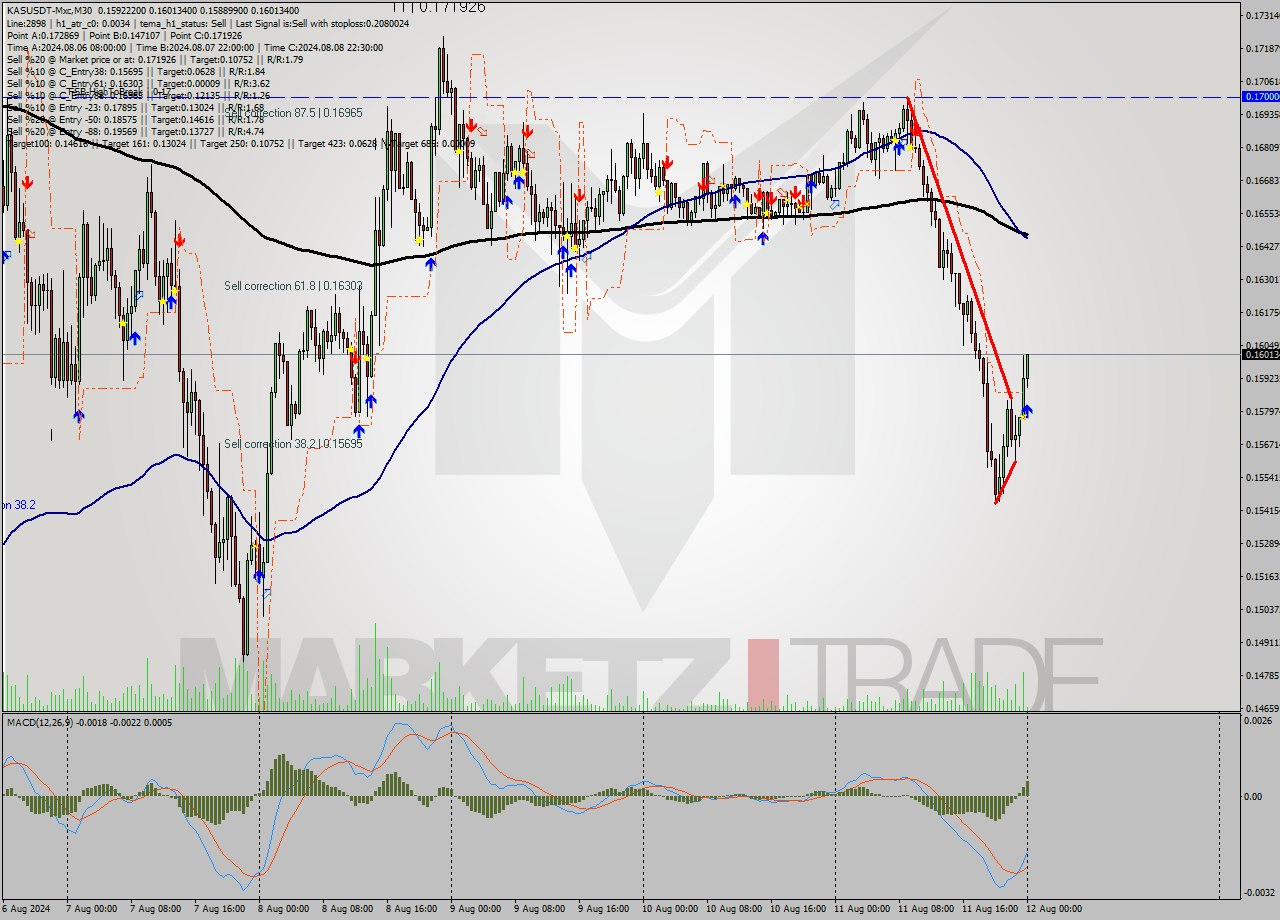
Task: Click the '9 Aug 16:00' time label
Action: (x=603, y=909)
